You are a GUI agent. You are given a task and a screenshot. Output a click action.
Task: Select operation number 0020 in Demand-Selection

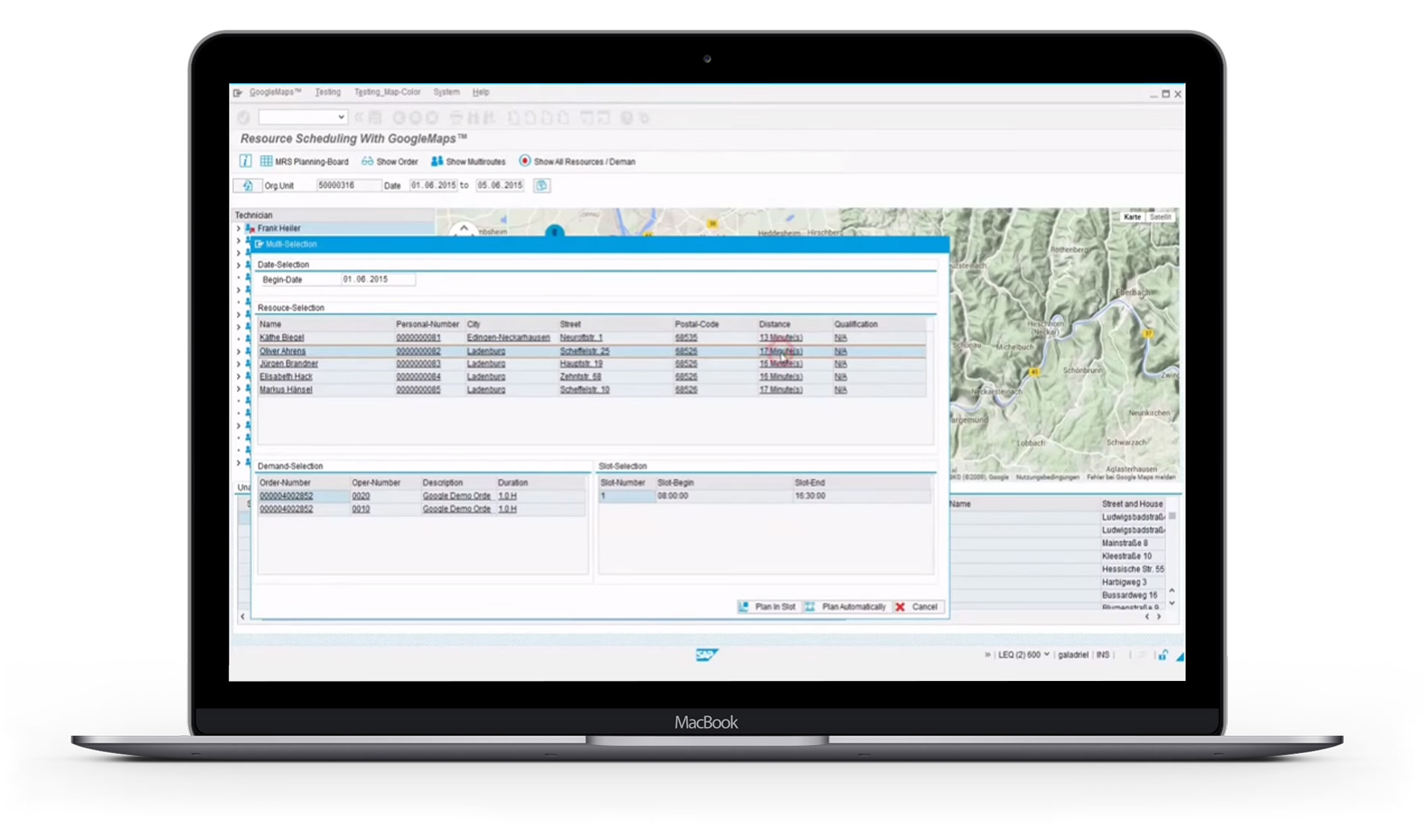click(x=361, y=496)
